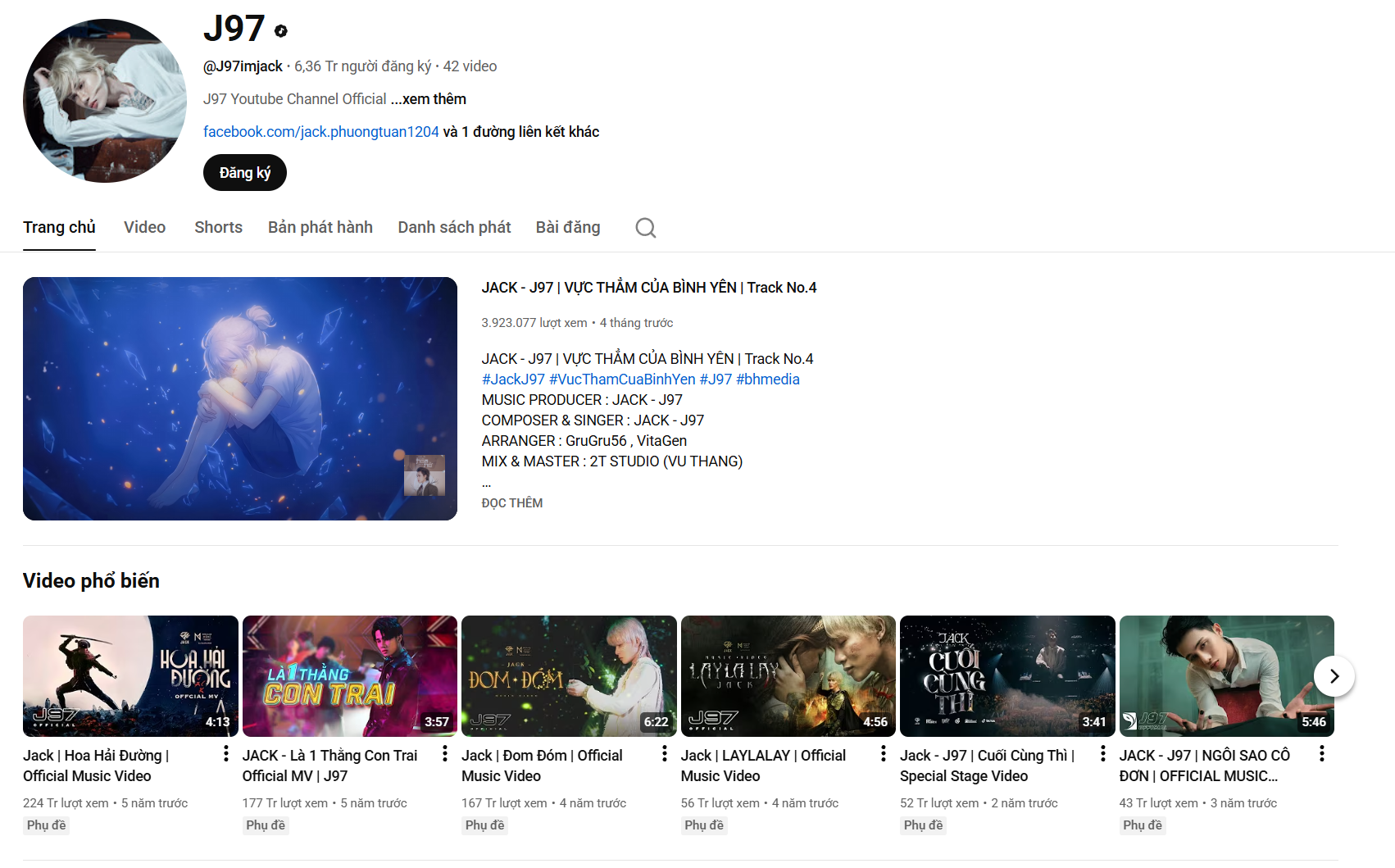The image size is (1395, 868).
Task: Open options menu for Hoa Hải Đường video
Action: tap(226, 753)
